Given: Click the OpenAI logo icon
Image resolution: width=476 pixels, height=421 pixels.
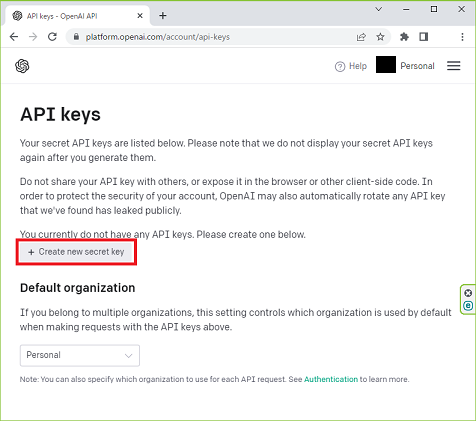Looking at the screenshot, I should tap(22, 66).
